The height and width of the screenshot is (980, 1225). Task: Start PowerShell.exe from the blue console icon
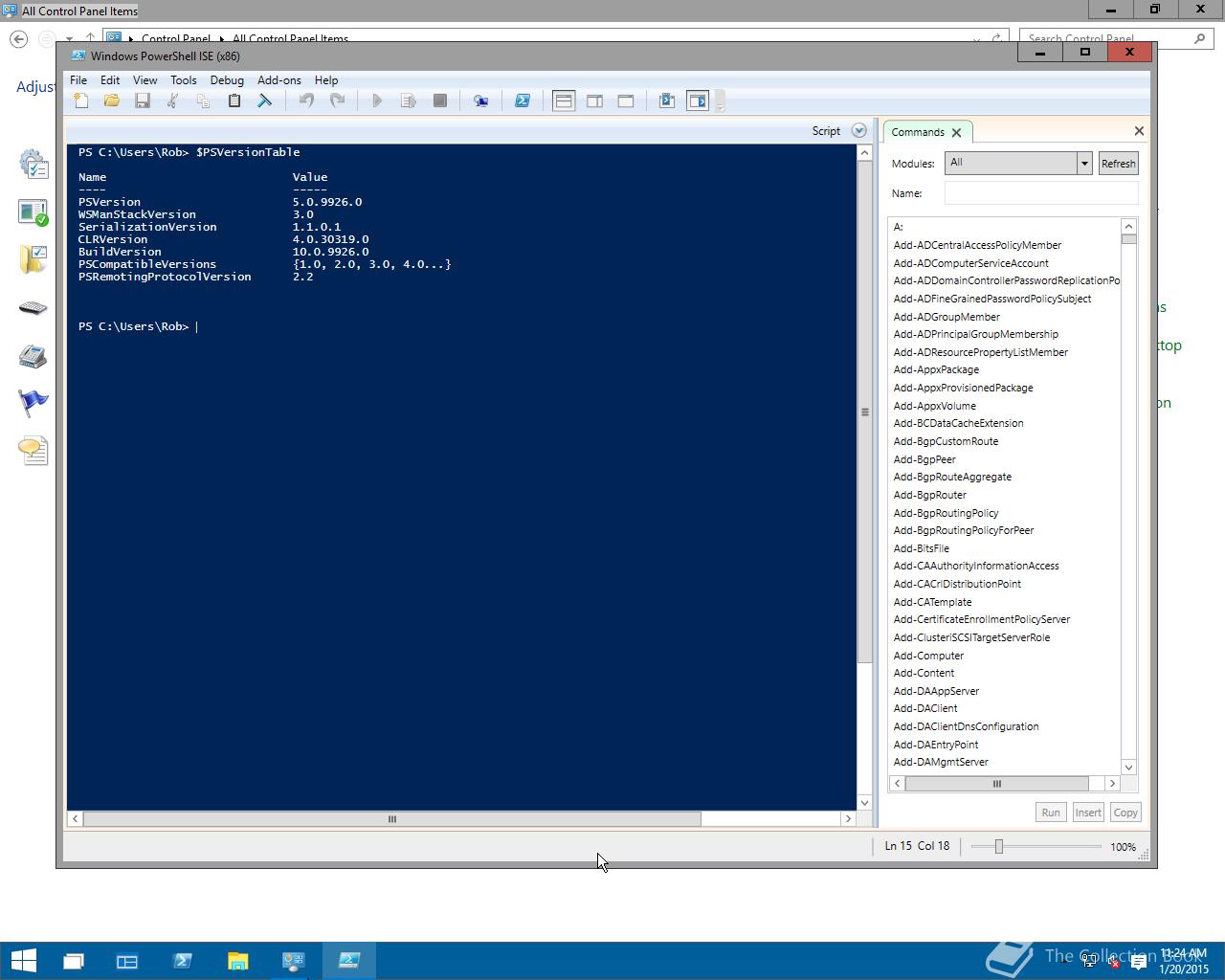point(523,100)
